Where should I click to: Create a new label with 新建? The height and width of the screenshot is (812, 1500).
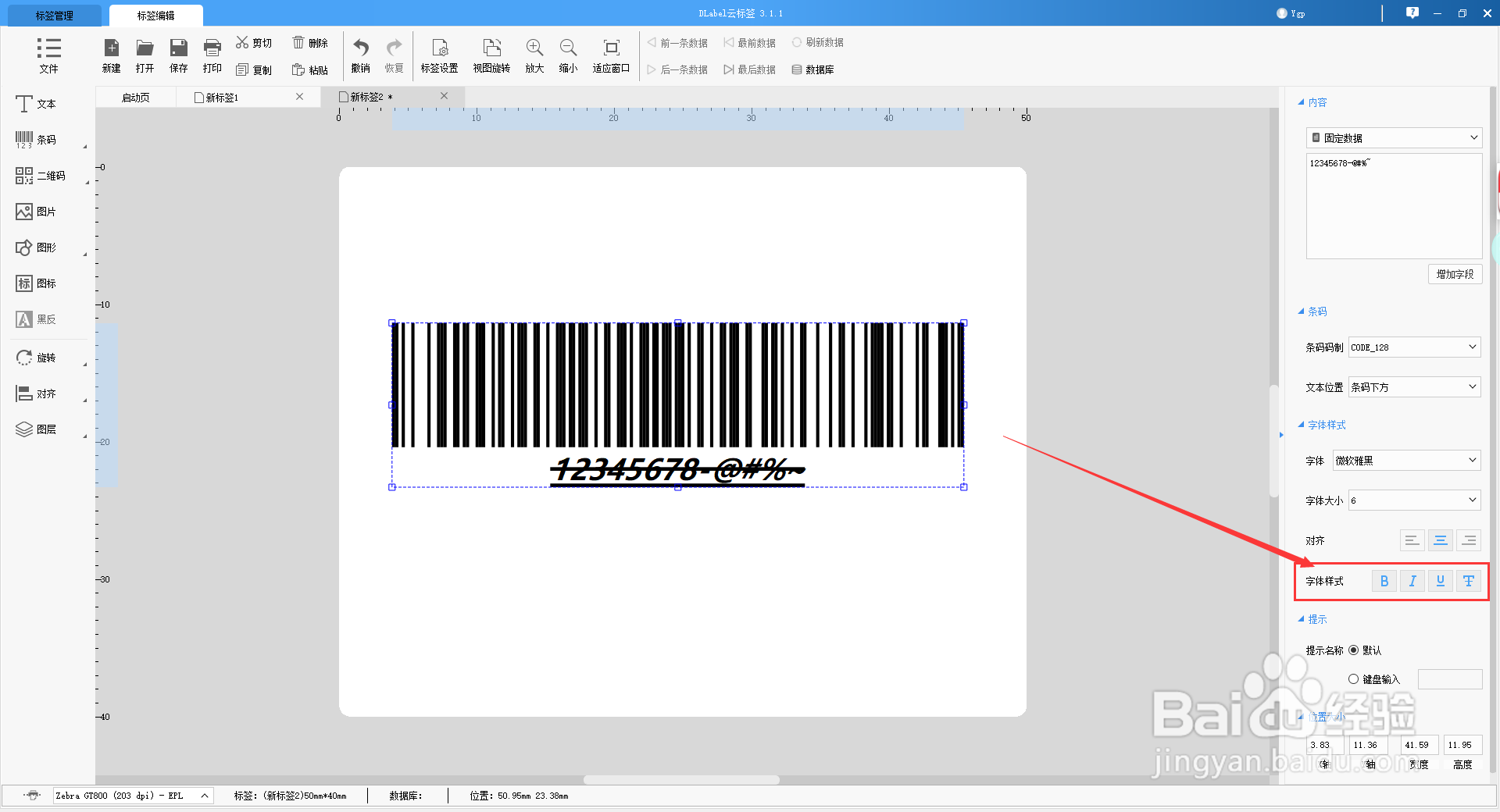(x=112, y=55)
